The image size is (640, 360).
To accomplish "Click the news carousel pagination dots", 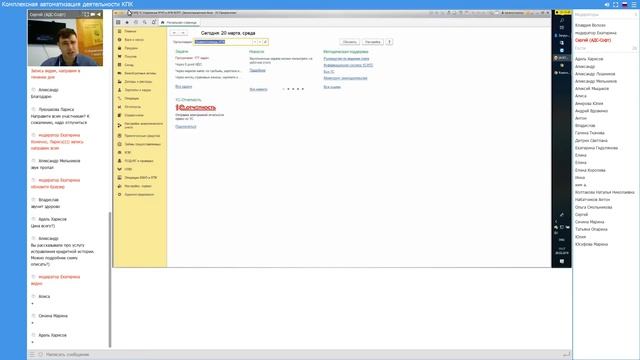I will pos(293,89).
